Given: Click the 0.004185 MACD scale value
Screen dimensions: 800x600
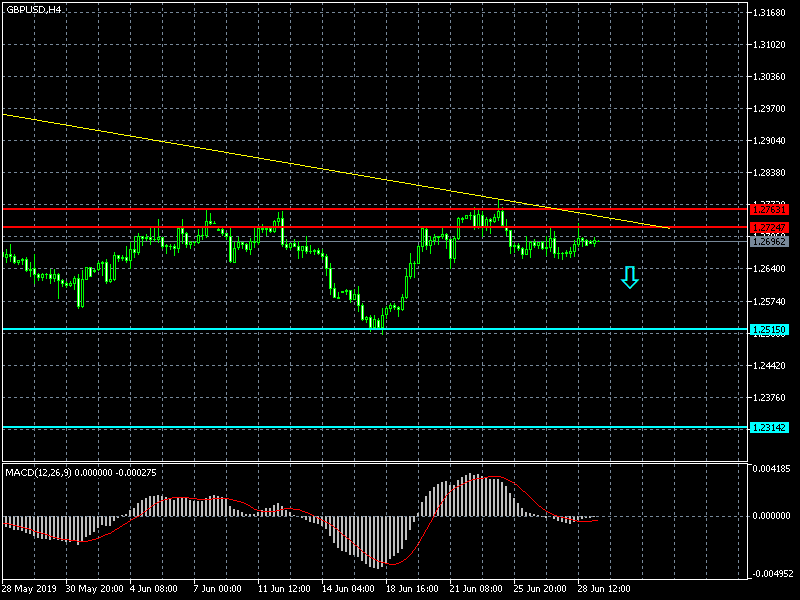Looking at the screenshot, I should click(771, 468).
